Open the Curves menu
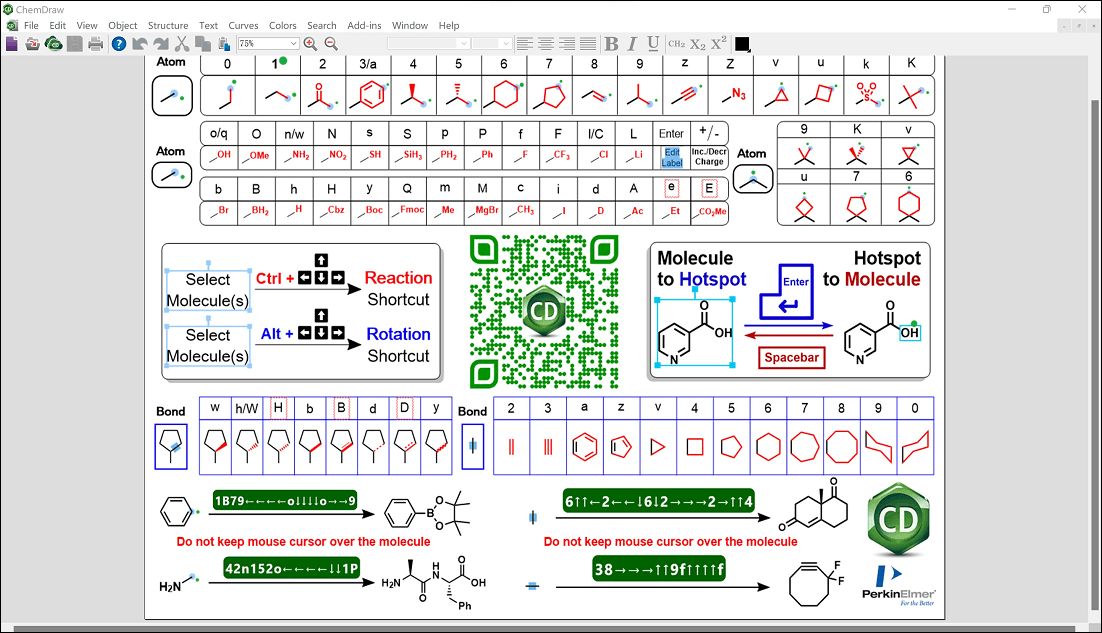 (243, 25)
